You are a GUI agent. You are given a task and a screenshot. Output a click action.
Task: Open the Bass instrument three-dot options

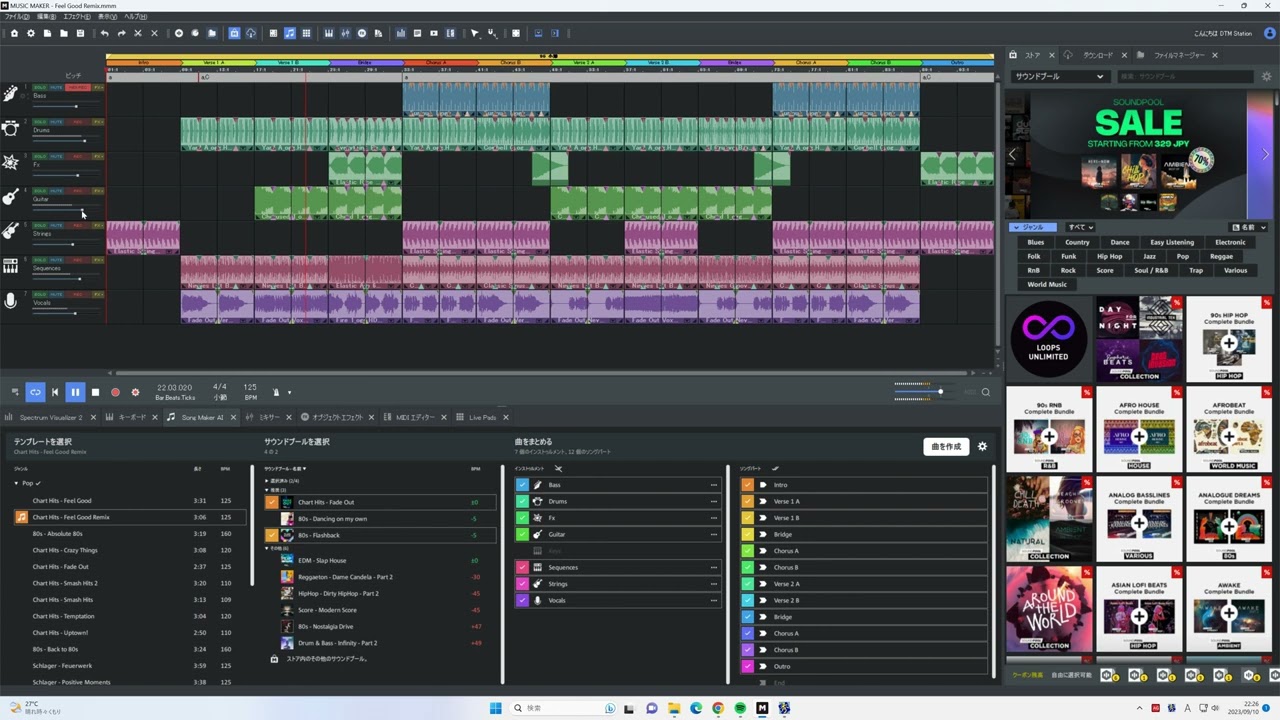click(713, 485)
